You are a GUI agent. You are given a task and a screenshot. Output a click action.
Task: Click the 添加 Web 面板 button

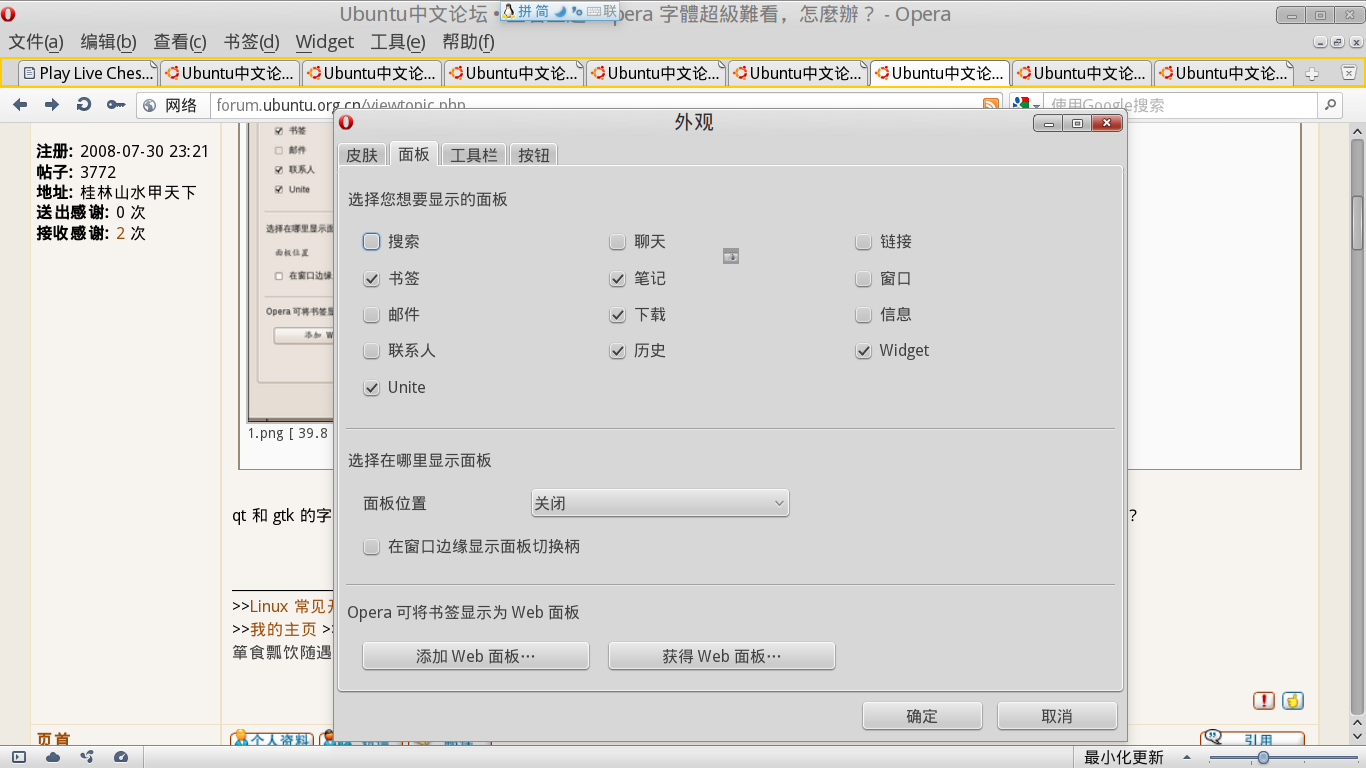[x=476, y=656]
